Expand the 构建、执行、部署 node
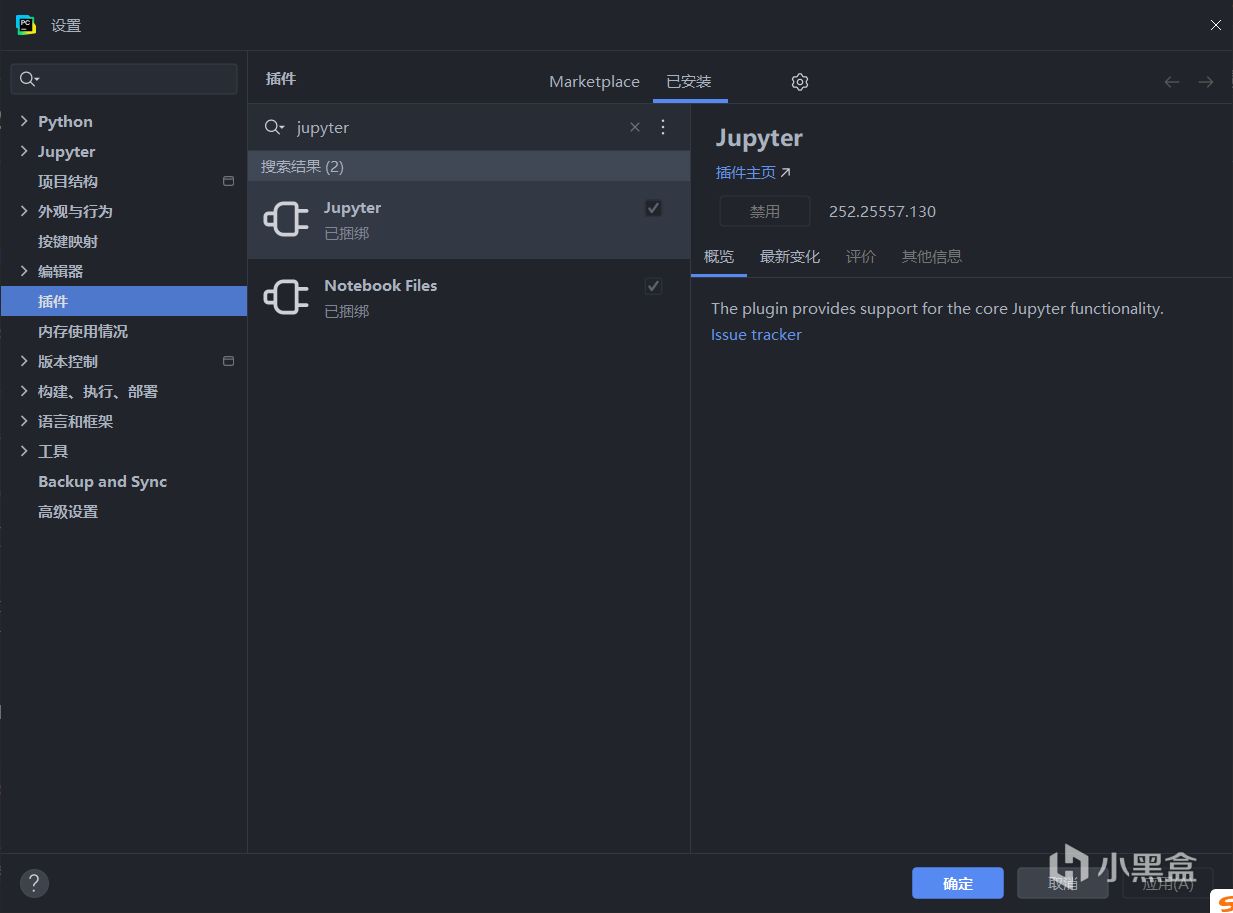1233x913 pixels. 24,391
